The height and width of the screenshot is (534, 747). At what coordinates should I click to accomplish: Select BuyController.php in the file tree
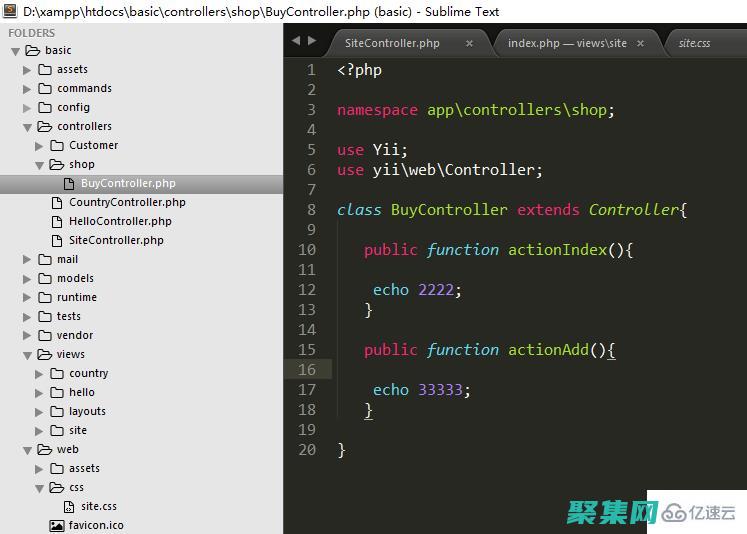pos(128,183)
